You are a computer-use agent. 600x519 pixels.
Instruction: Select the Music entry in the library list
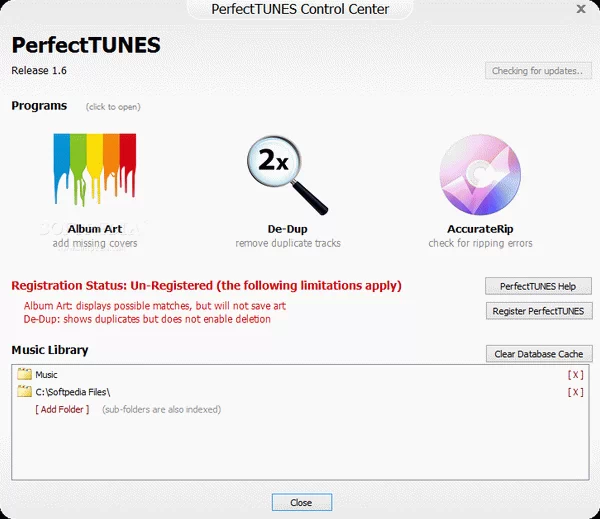[x=46, y=374]
